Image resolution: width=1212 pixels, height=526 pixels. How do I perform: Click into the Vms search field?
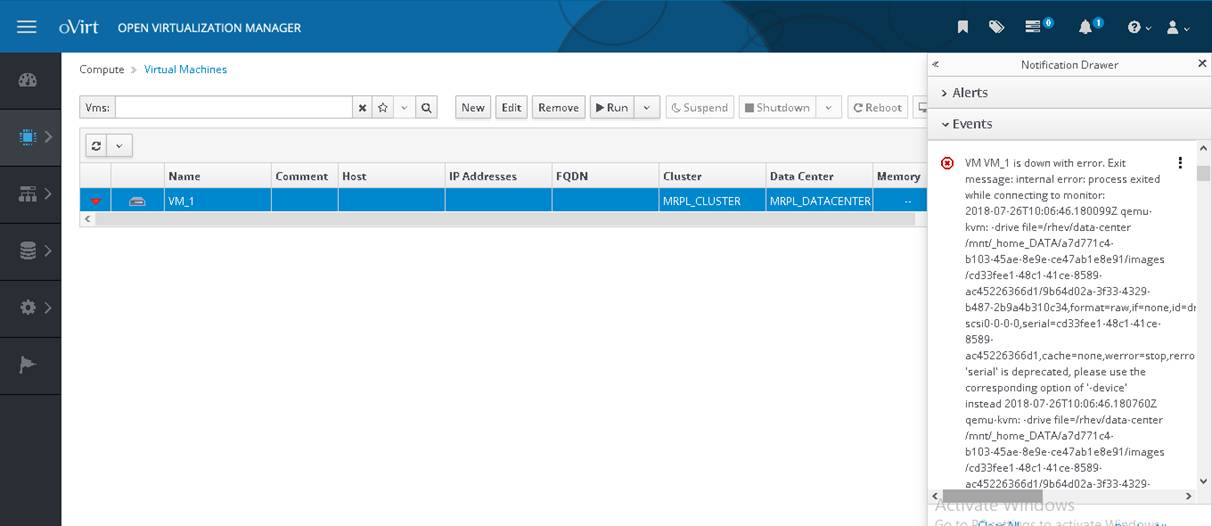[x=233, y=108]
